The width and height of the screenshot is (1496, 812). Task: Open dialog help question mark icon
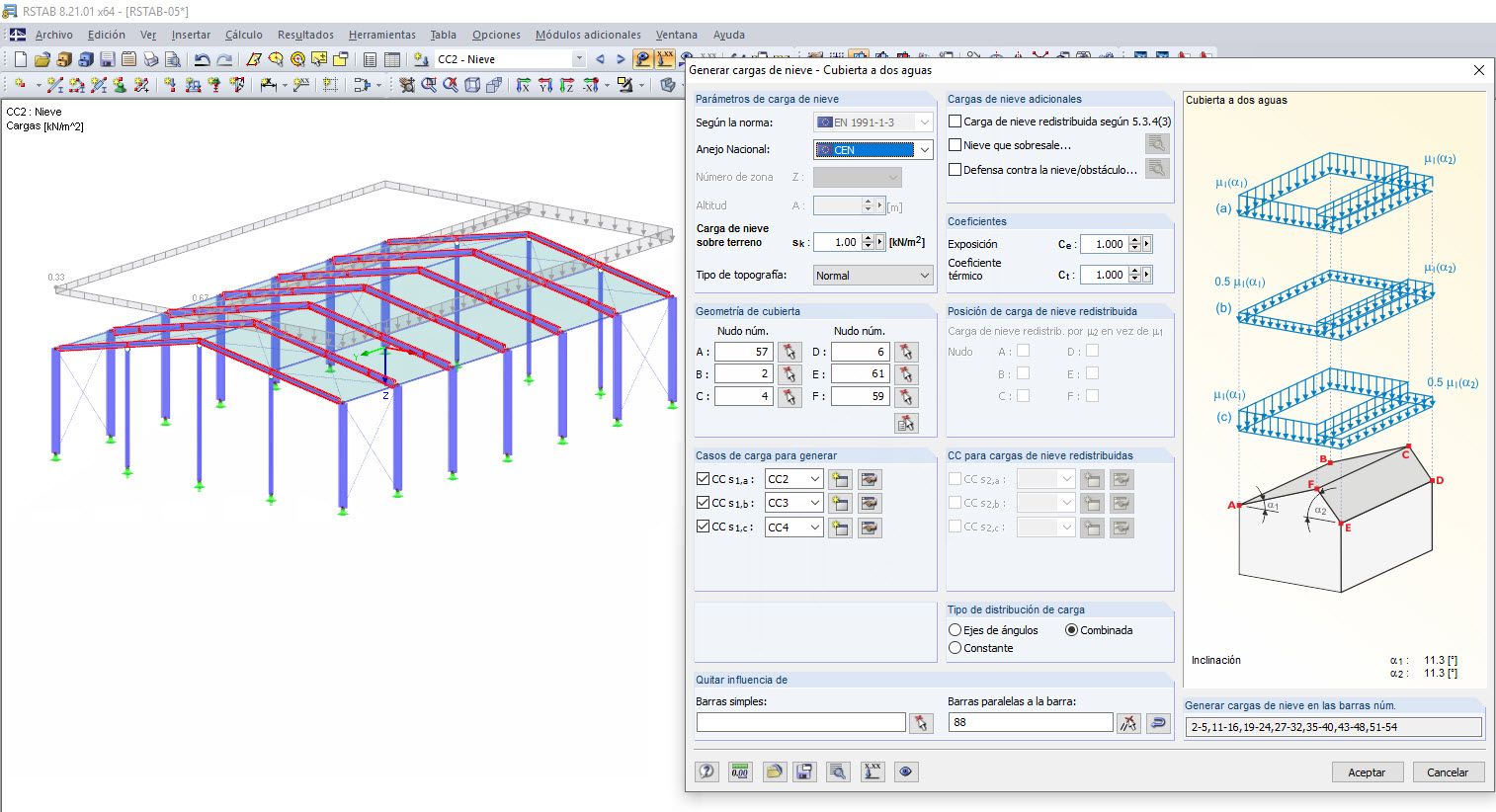[706, 771]
